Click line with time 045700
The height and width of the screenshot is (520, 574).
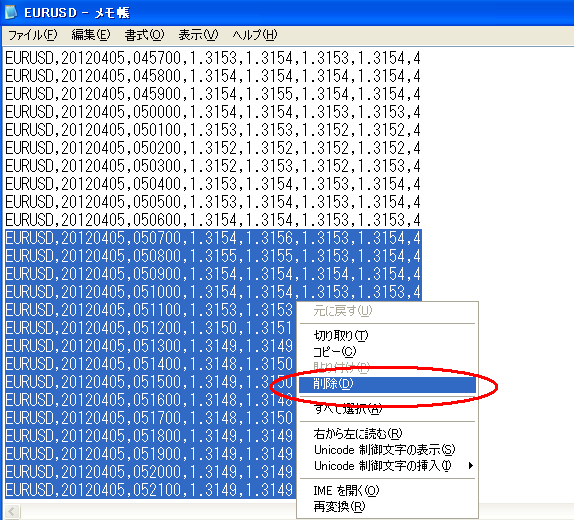point(213,58)
